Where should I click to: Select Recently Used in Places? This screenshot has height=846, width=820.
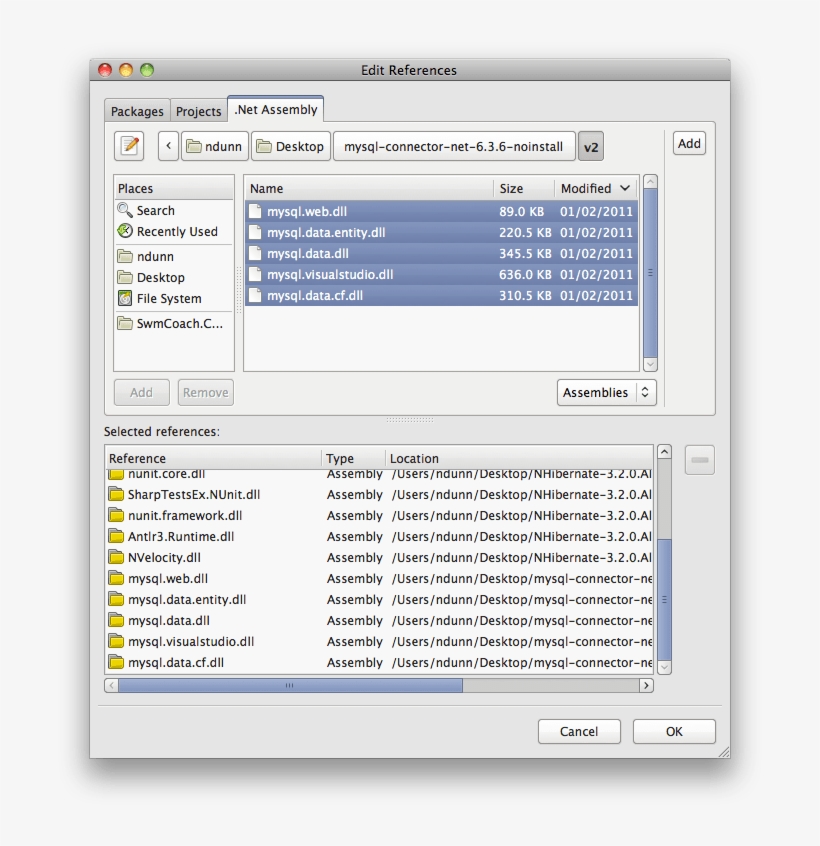[x=176, y=232]
